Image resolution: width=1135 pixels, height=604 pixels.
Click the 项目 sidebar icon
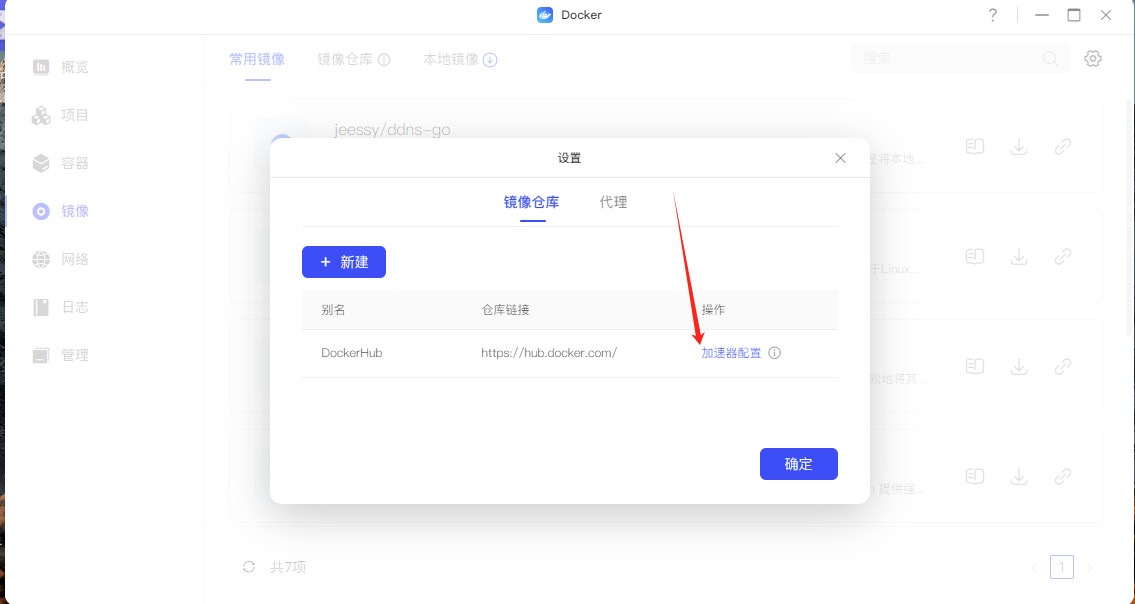41,115
